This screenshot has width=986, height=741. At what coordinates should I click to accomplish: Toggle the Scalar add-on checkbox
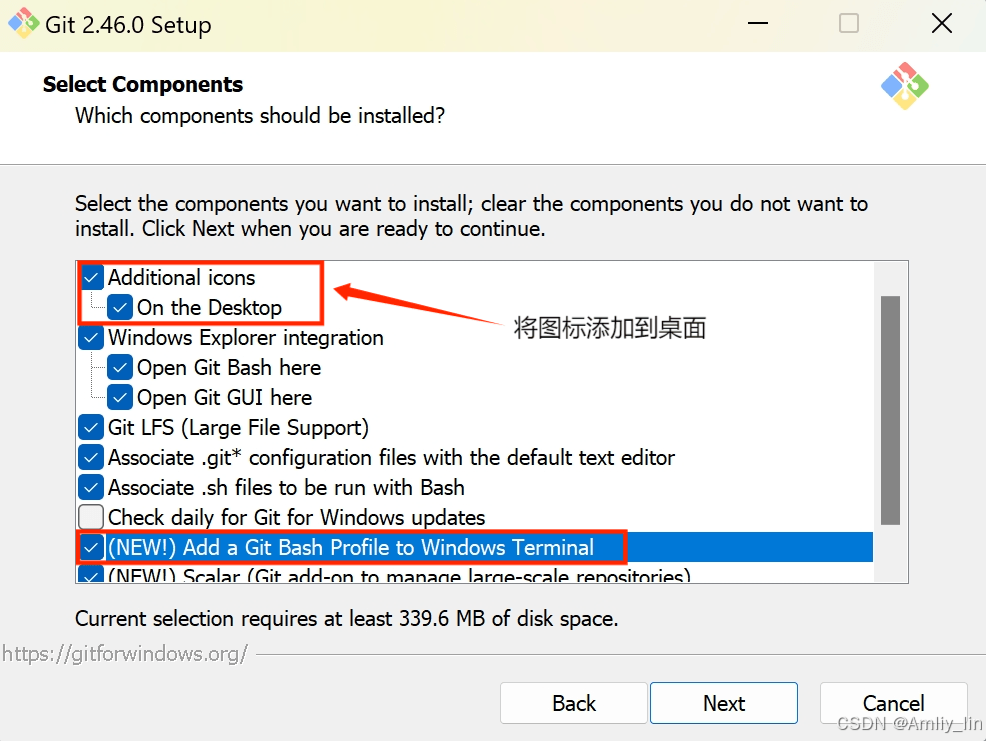click(91, 574)
